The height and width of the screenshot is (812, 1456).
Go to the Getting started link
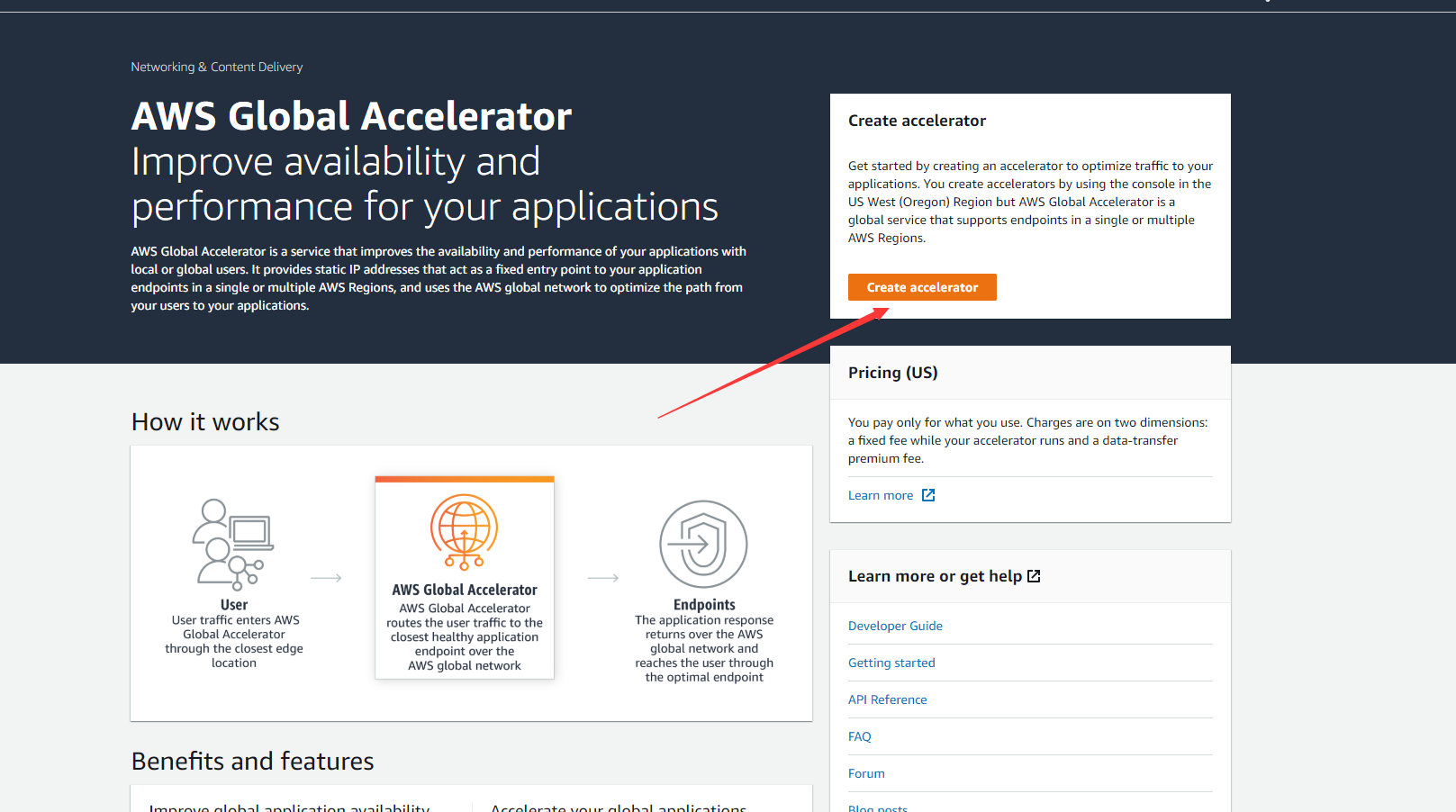pyautogui.click(x=891, y=663)
